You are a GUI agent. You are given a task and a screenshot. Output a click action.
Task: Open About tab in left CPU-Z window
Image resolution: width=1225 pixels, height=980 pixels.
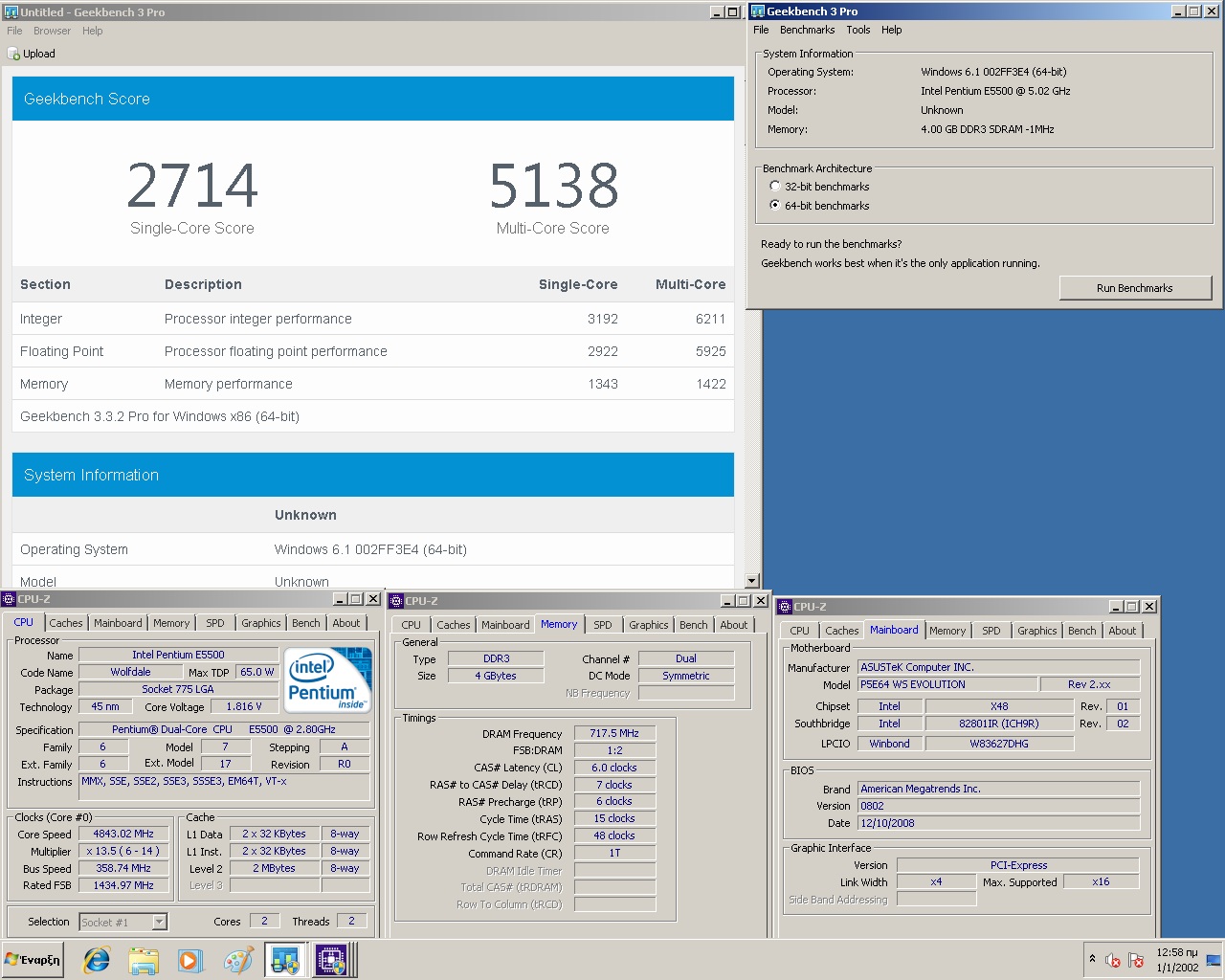tap(346, 623)
